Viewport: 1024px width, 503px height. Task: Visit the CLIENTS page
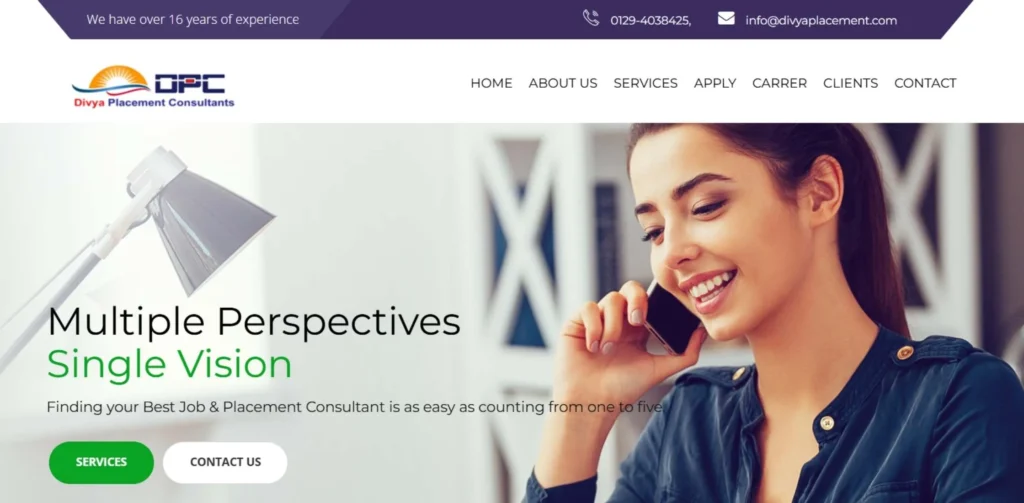pos(850,83)
